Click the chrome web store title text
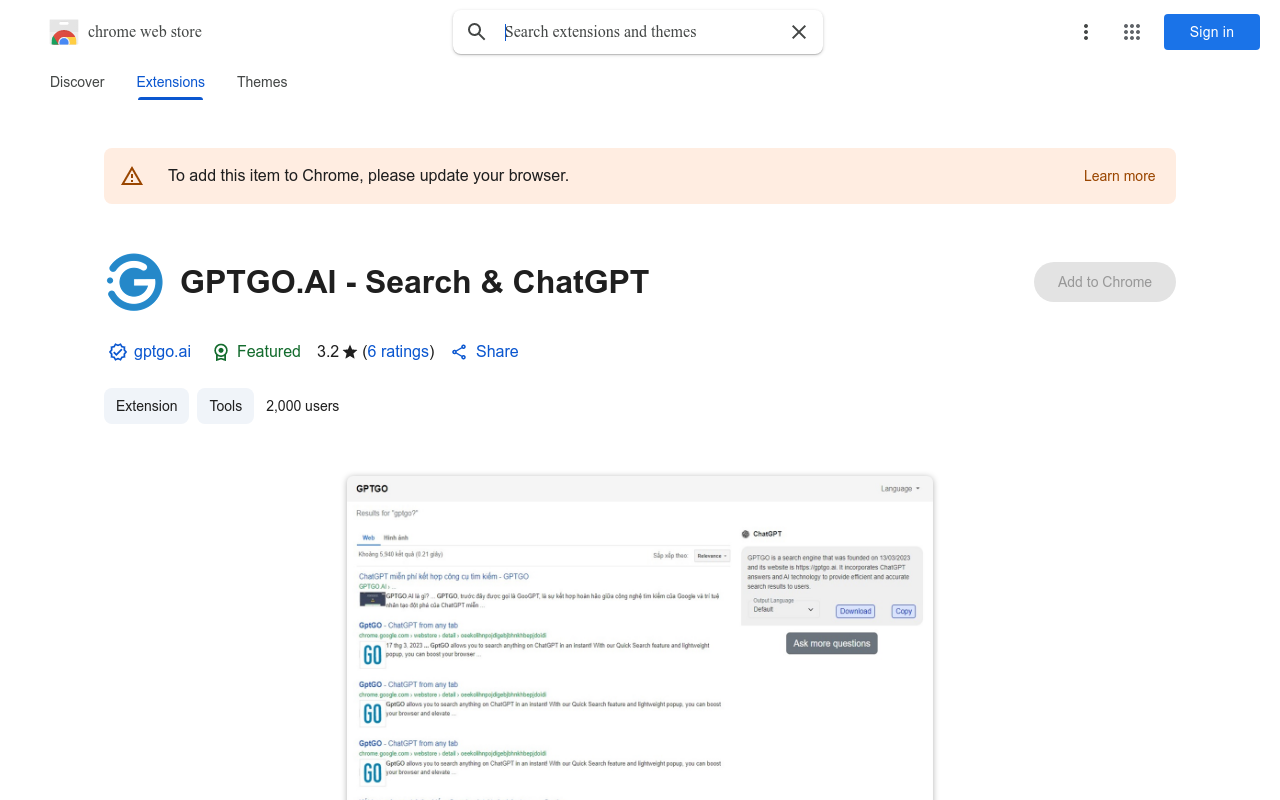 click(145, 32)
